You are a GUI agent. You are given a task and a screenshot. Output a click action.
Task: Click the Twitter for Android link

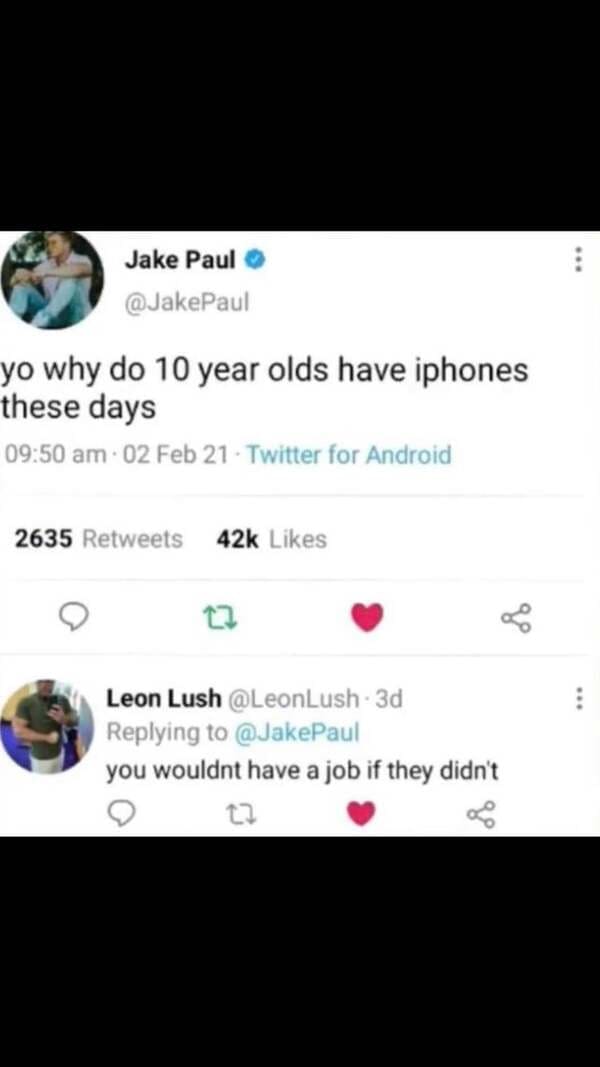pos(348,455)
